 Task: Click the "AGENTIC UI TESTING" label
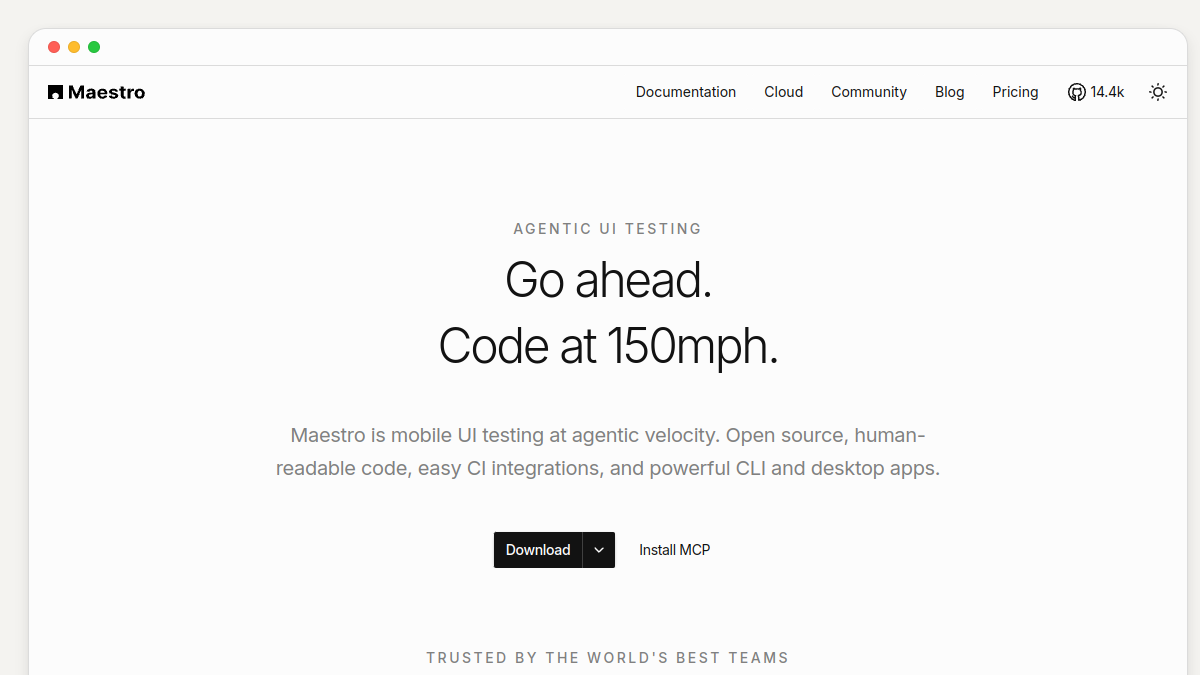tap(608, 229)
